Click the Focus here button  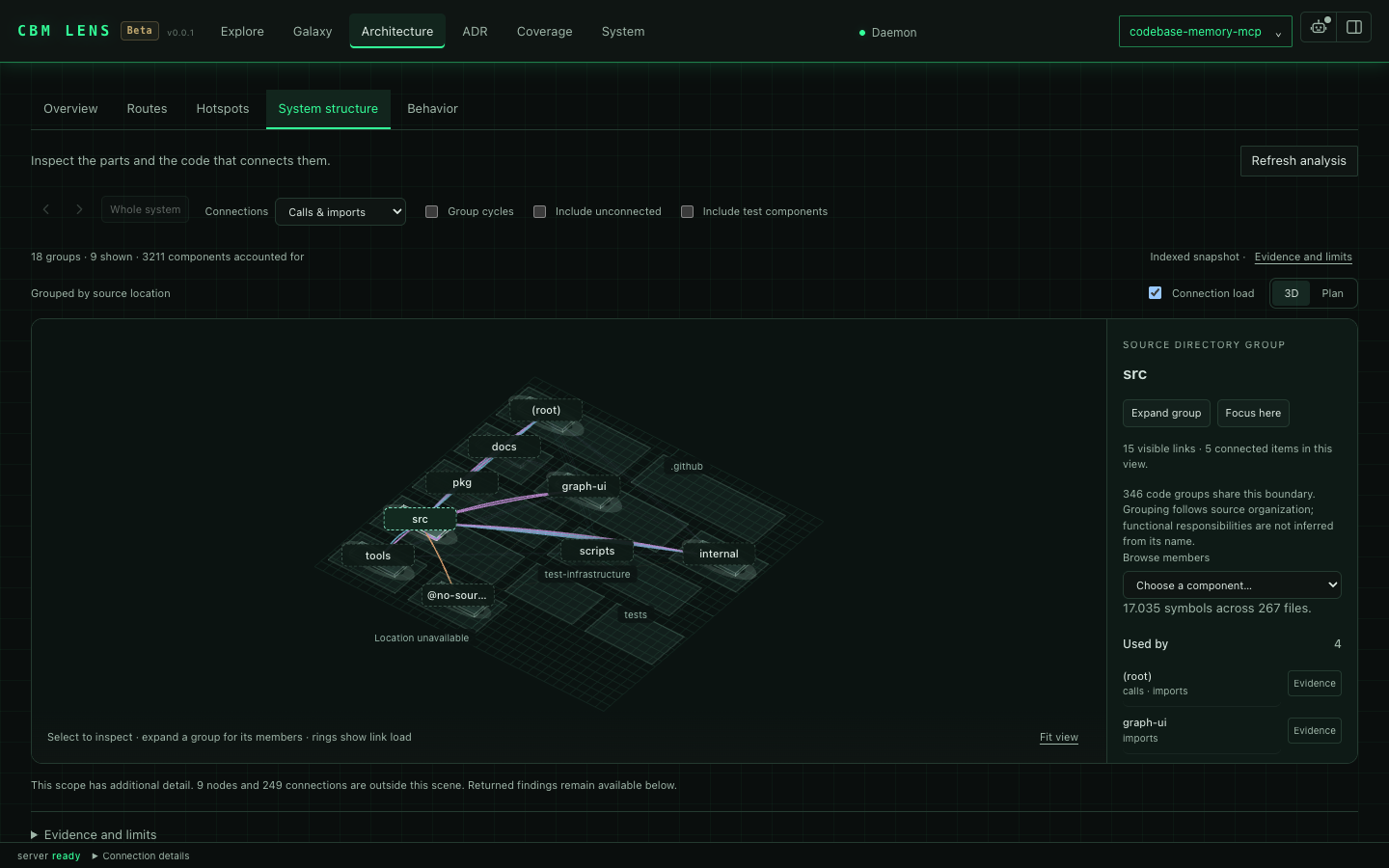coord(1253,413)
